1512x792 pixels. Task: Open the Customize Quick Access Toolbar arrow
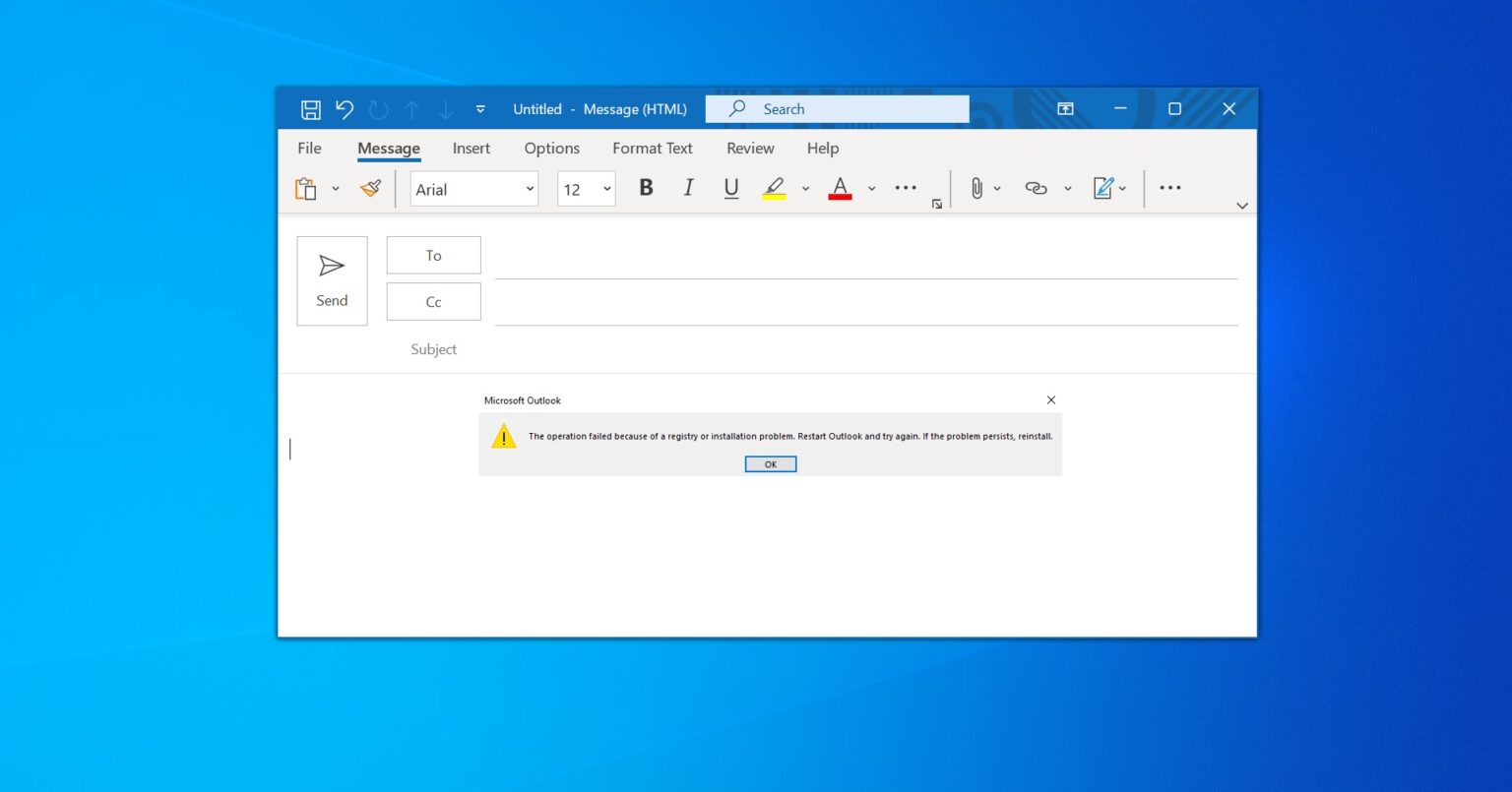pos(480,109)
